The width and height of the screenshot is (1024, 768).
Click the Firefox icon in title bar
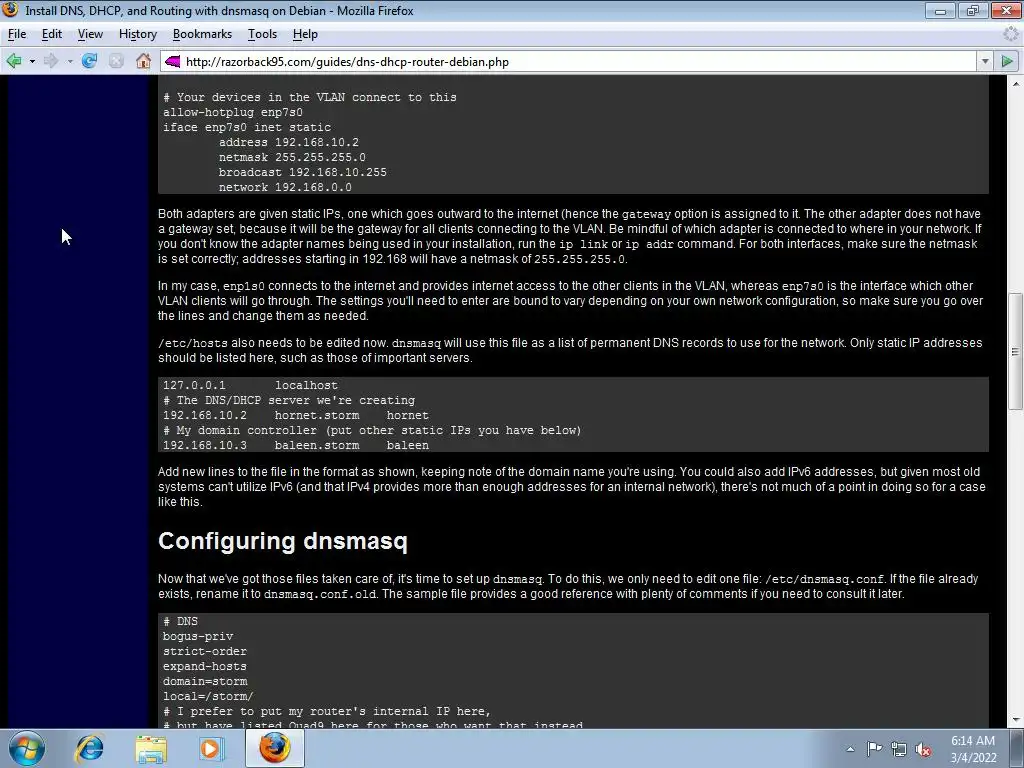tap(10, 10)
